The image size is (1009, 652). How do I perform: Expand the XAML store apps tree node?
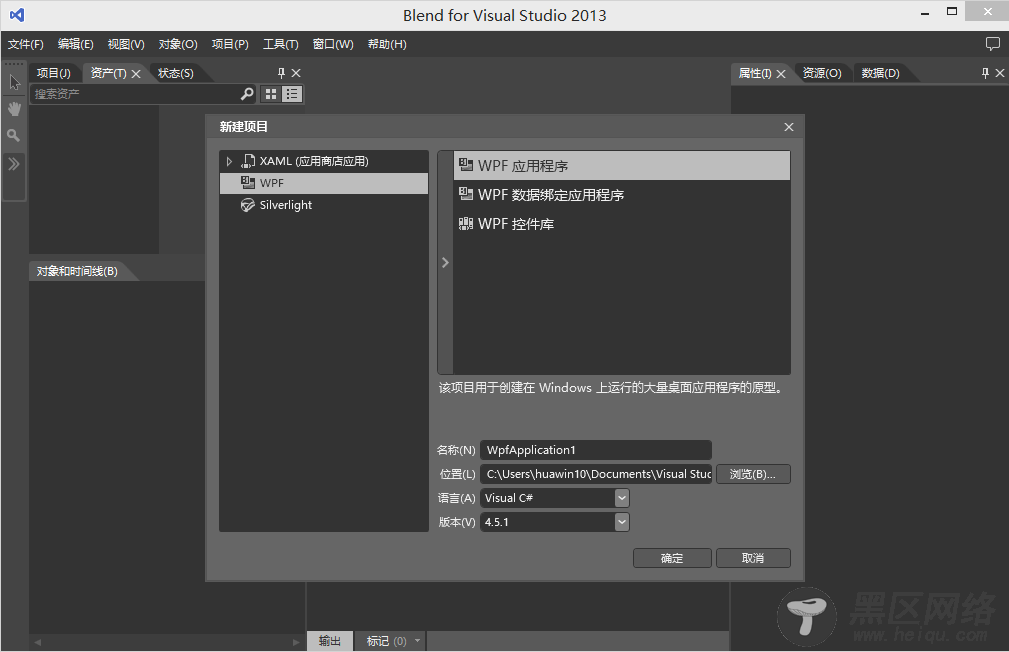pyautogui.click(x=229, y=162)
